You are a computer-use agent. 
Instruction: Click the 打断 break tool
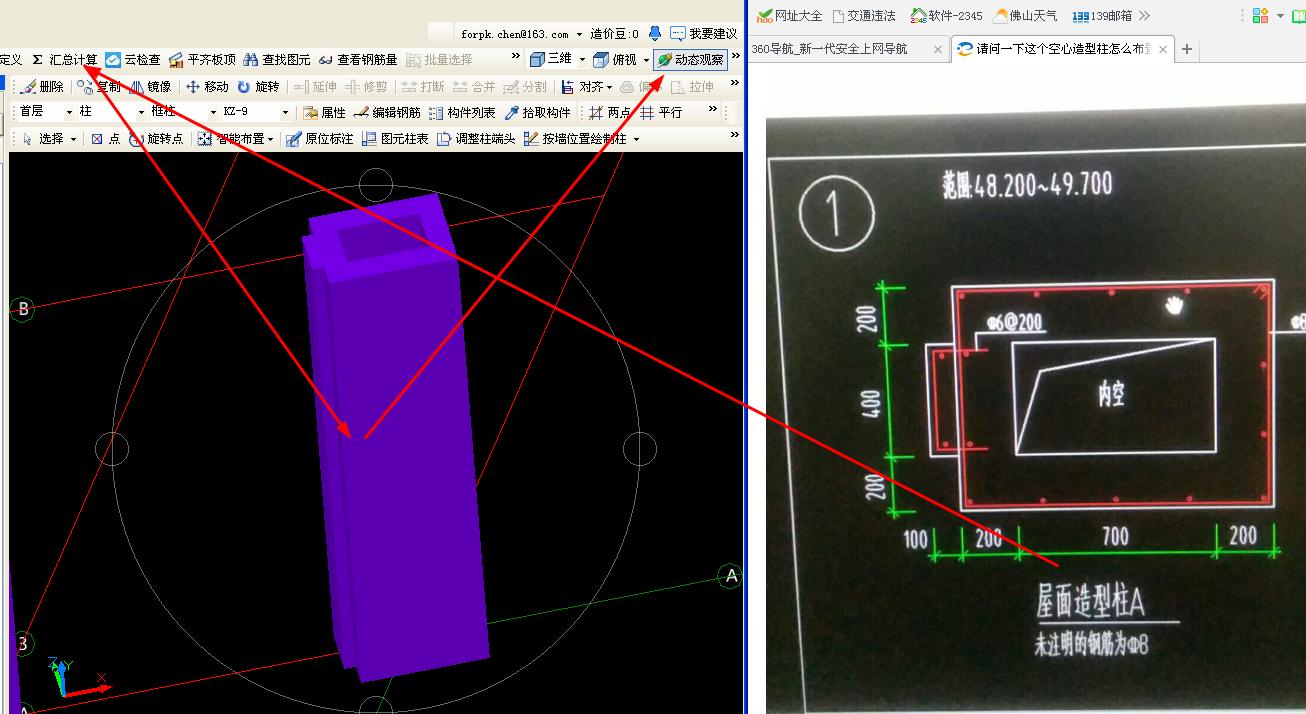point(423,87)
